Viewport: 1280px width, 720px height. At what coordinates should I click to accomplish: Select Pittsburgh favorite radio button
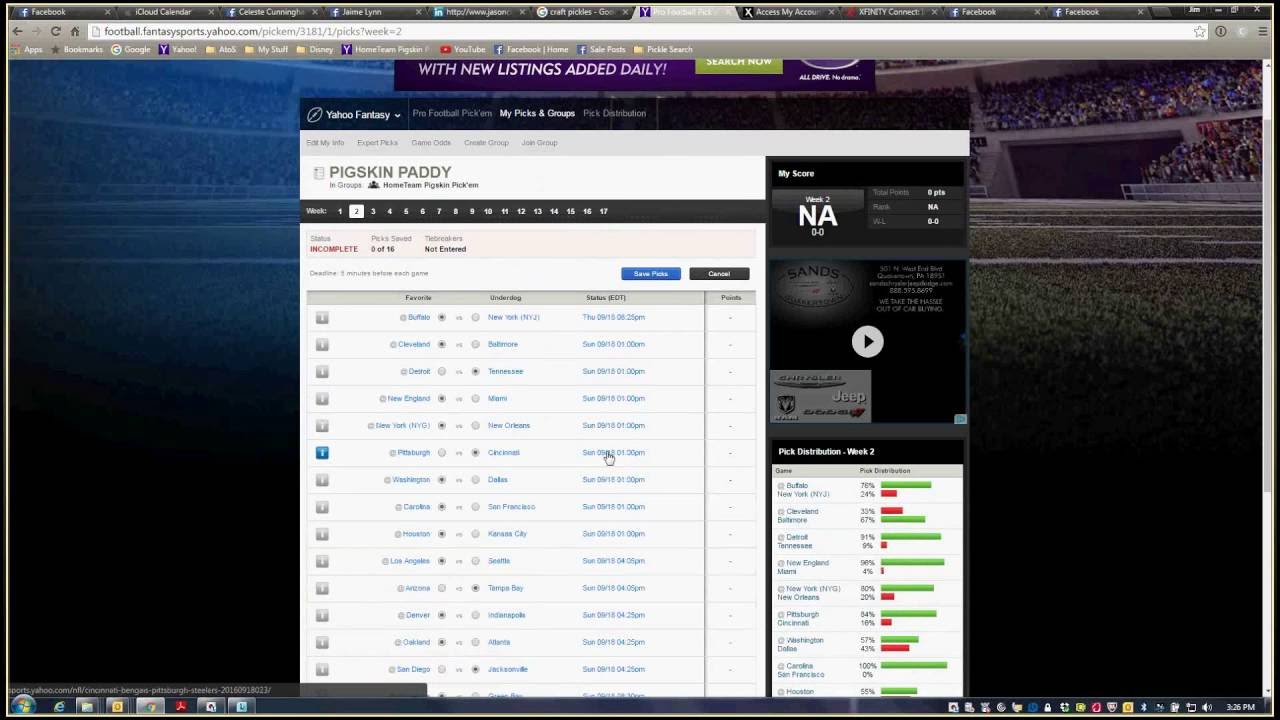(441, 452)
